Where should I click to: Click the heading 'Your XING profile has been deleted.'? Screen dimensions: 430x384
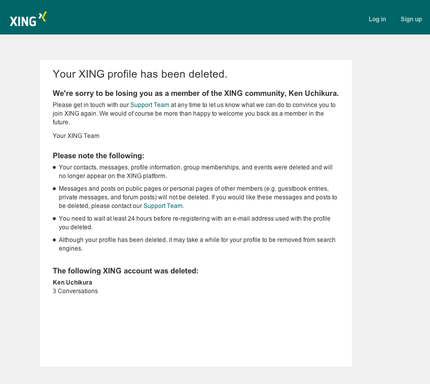click(x=140, y=74)
